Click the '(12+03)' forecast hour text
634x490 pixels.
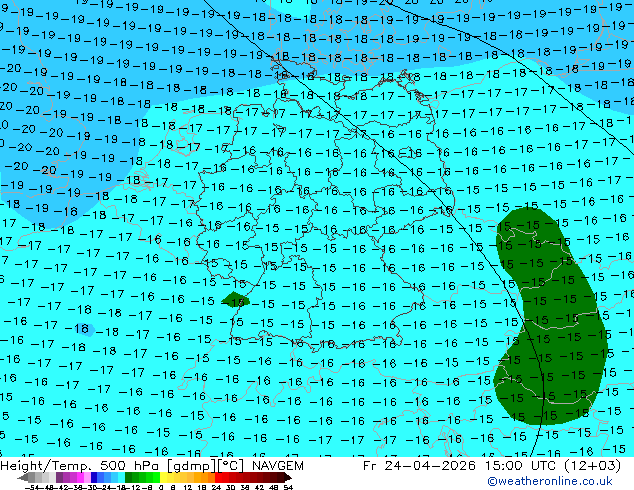pos(590,466)
